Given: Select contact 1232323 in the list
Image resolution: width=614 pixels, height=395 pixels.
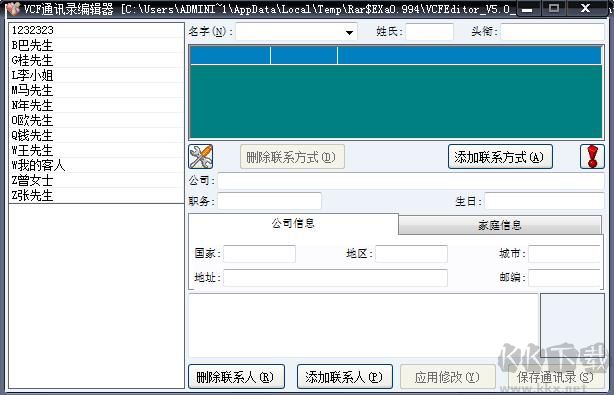Looking at the screenshot, I should [96, 30].
